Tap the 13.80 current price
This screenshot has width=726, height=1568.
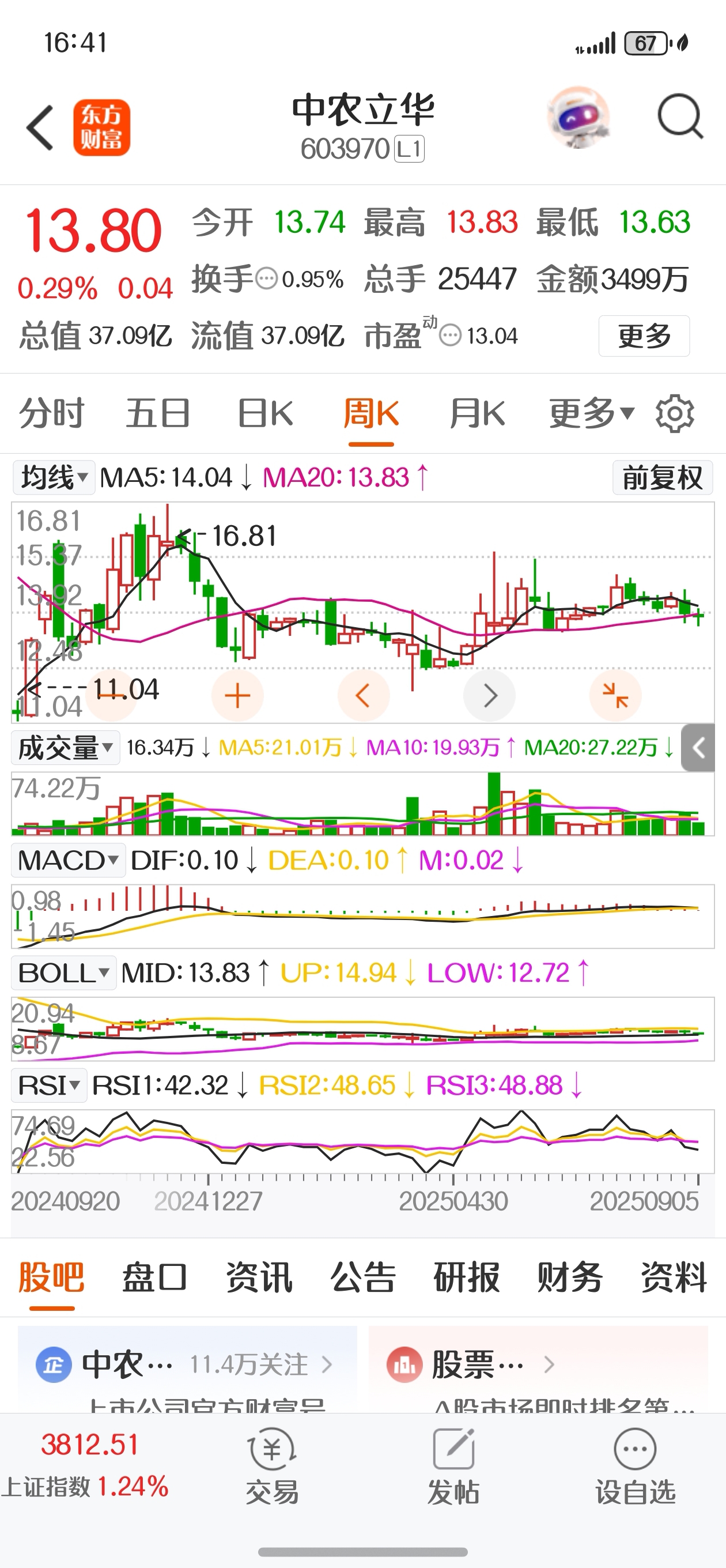93,230
